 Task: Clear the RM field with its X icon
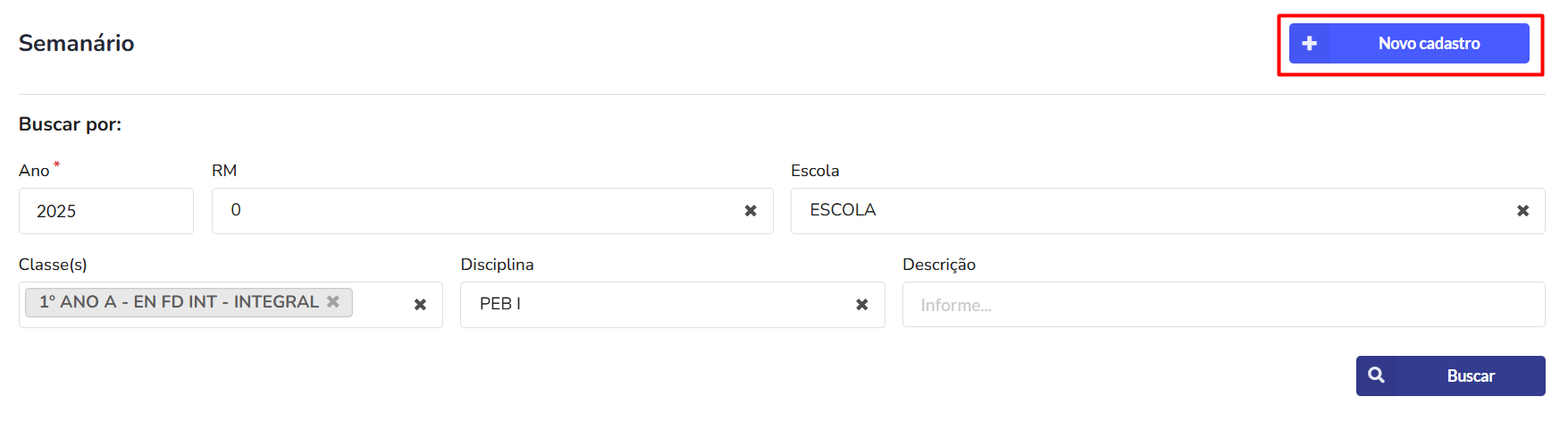(x=750, y=211)
